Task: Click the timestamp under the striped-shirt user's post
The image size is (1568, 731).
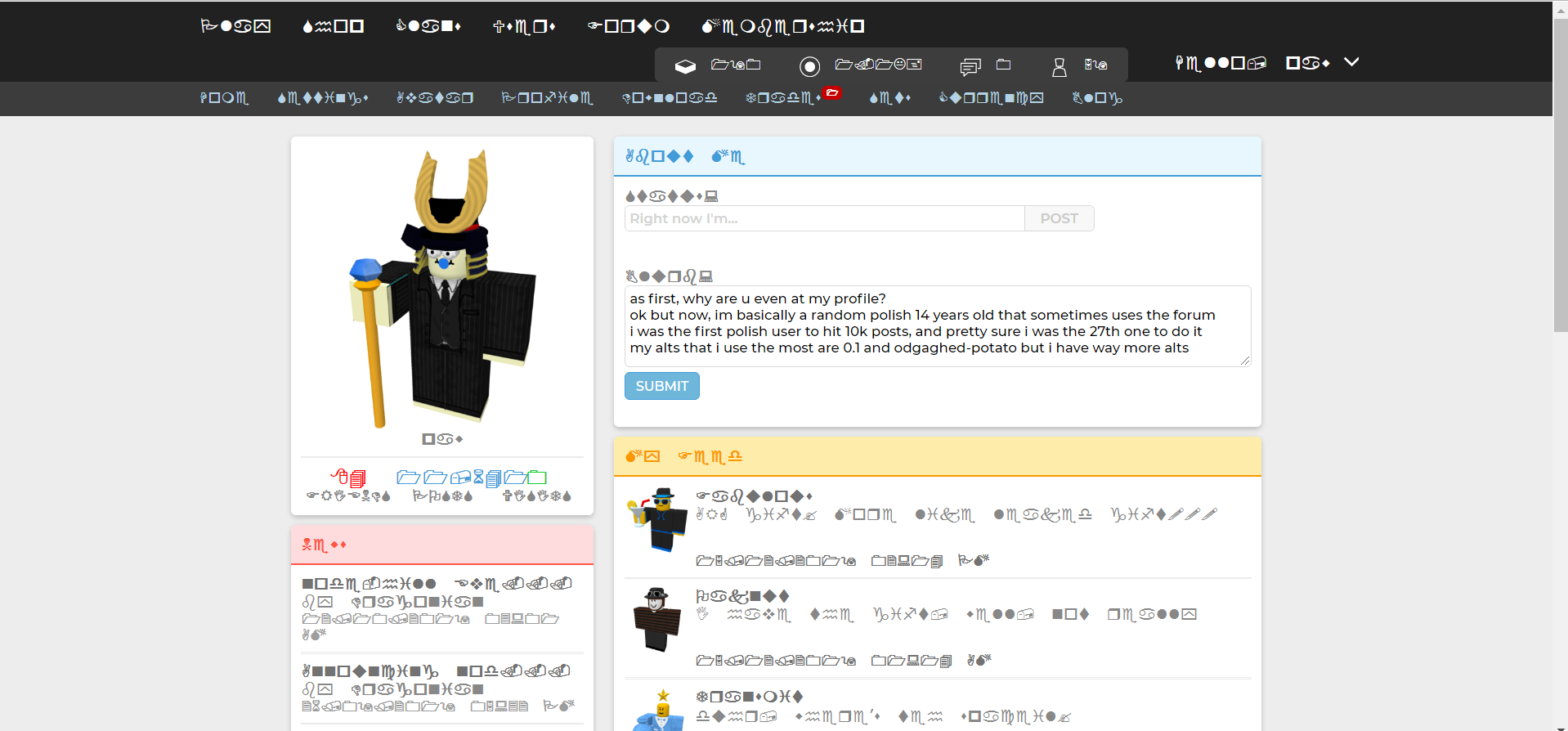Action: coord(843,661)
